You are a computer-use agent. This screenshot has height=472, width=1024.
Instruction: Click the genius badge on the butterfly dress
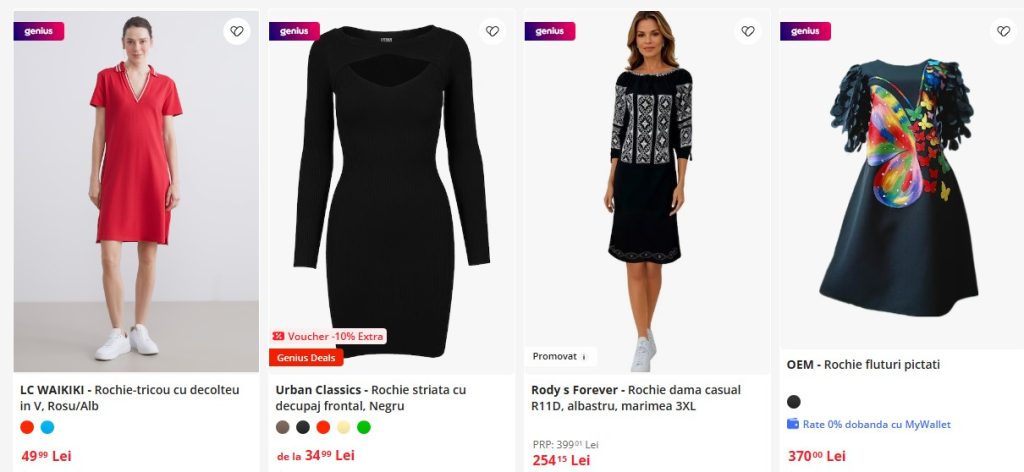[x=805, y=31]
